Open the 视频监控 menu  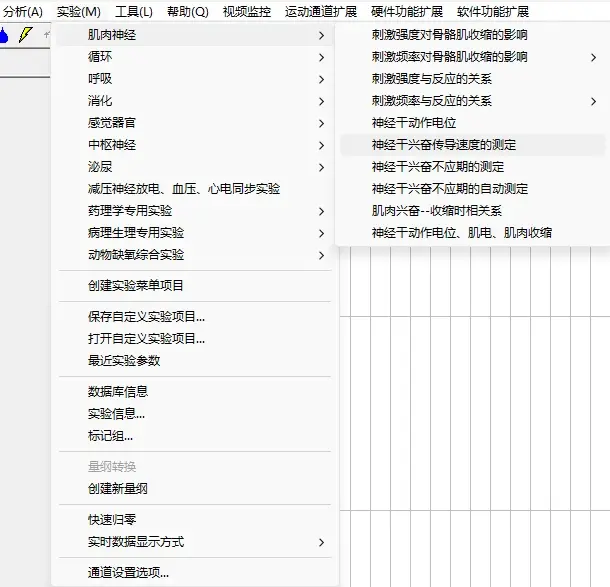pyautogui.click(x=246, y=12)
